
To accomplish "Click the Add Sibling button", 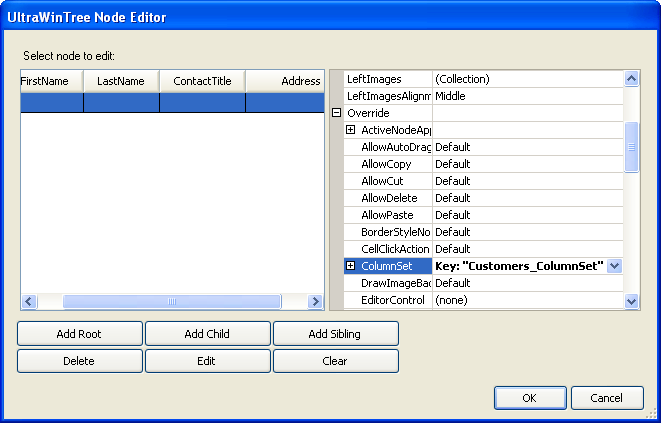I will coord(335,333).
